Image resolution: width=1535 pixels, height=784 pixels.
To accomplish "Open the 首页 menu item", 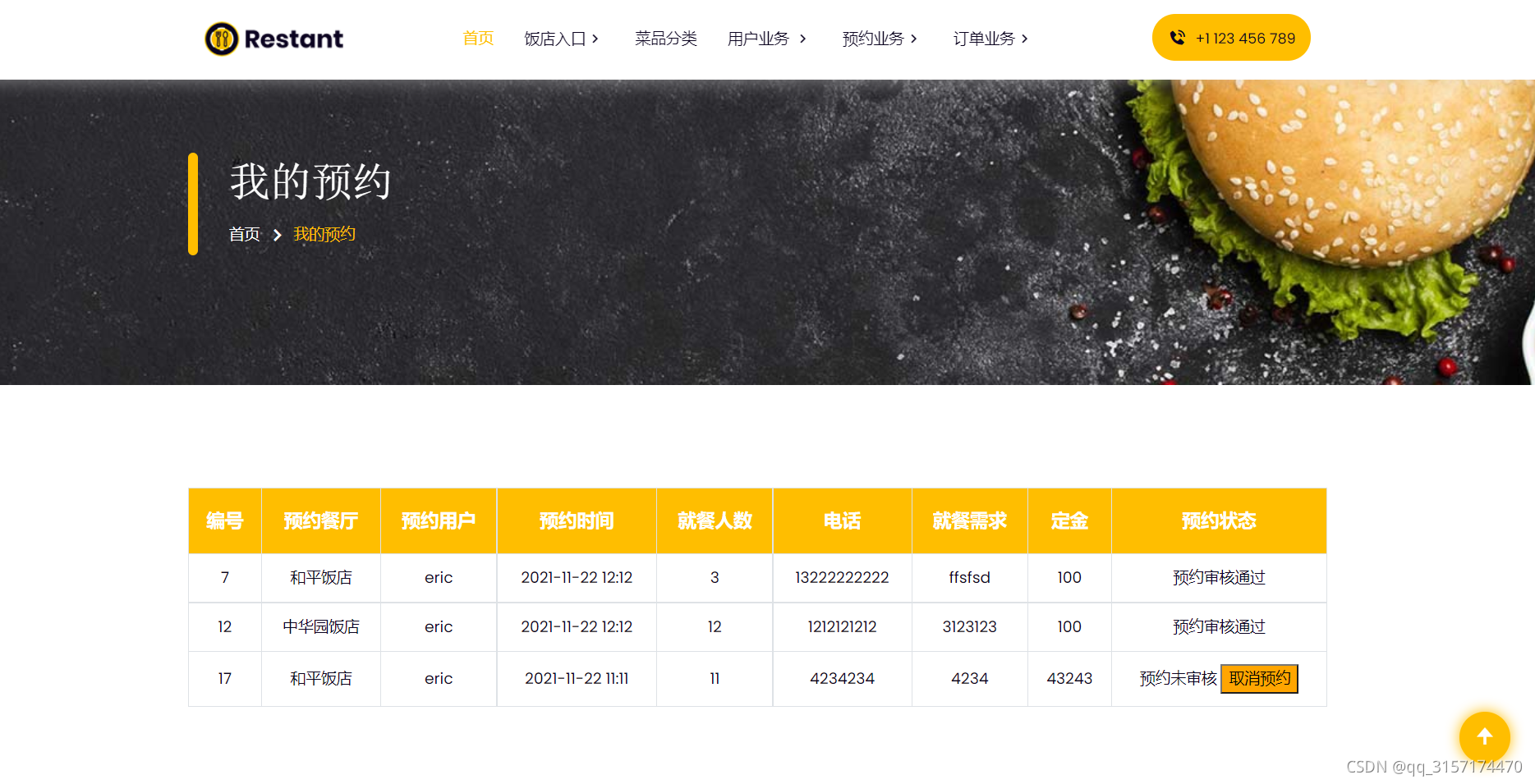I will 478,39.
